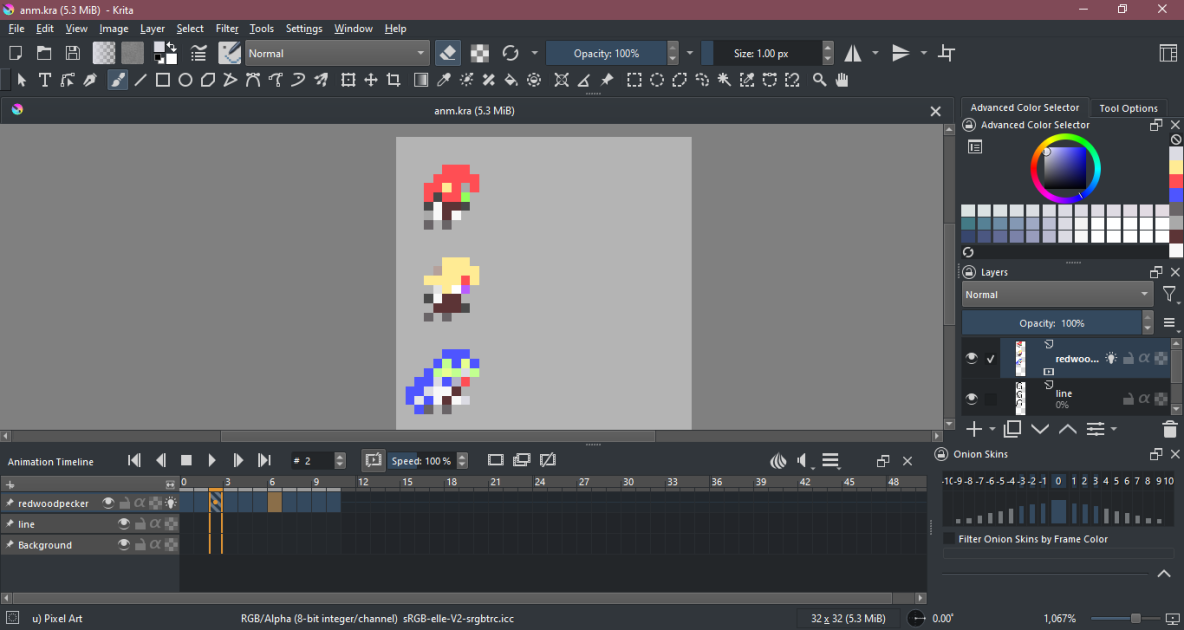The width and height of the screenshot is (1184, 630).
Task: Click the Reload original preset icon
Action: (510, 53)
